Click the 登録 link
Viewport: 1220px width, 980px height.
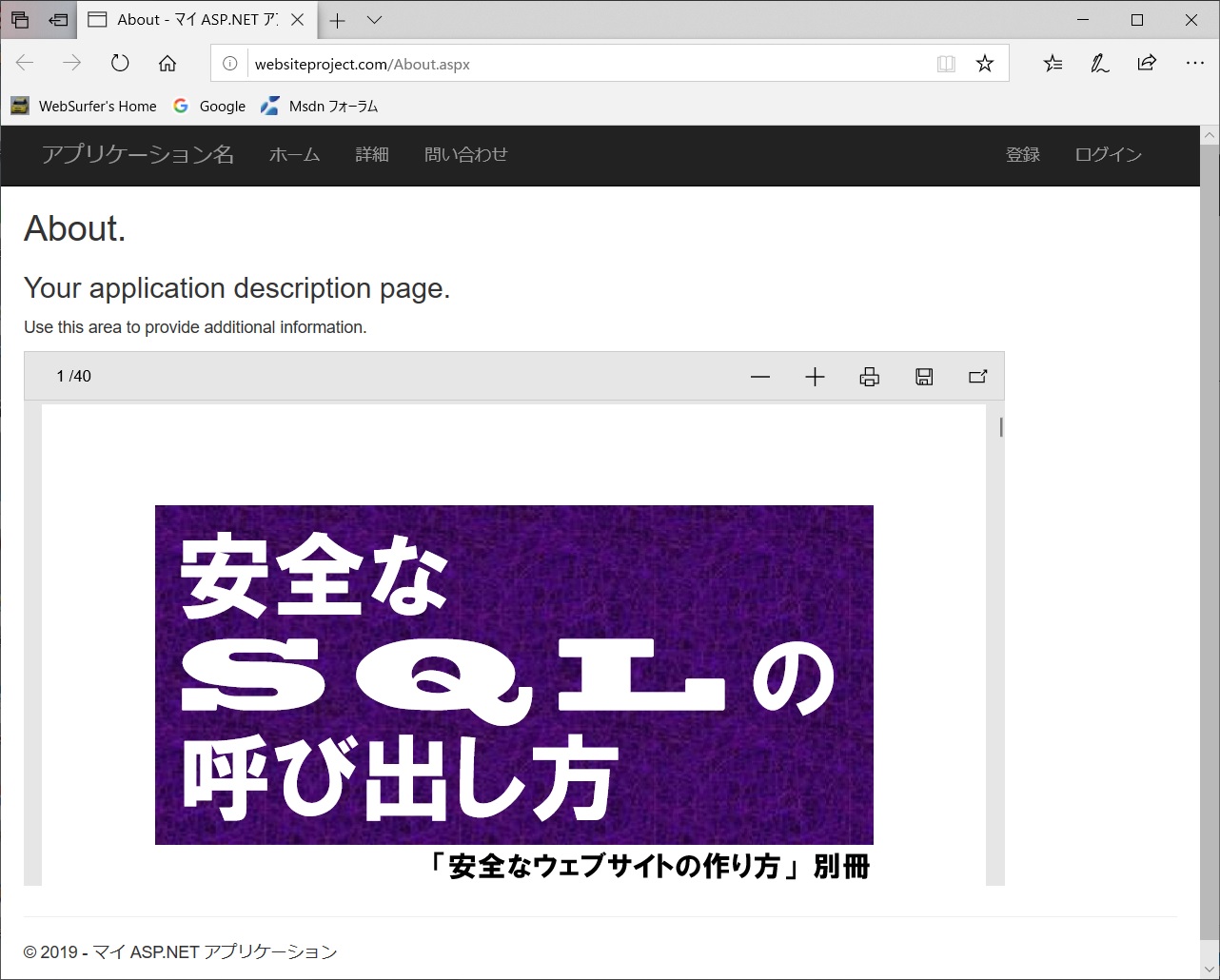(1023, 155)
